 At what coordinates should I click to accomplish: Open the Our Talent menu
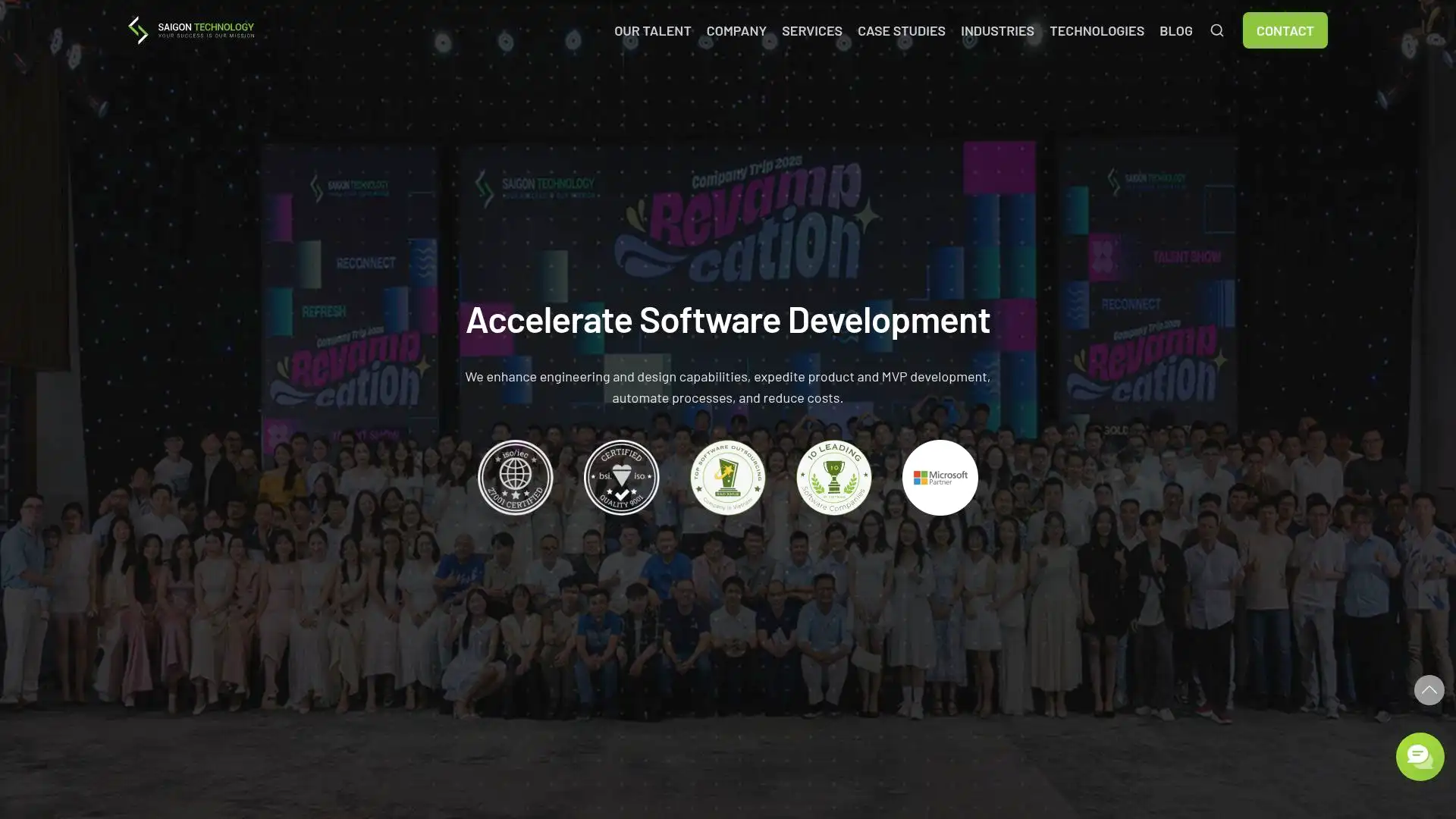(x=652, y=30)
